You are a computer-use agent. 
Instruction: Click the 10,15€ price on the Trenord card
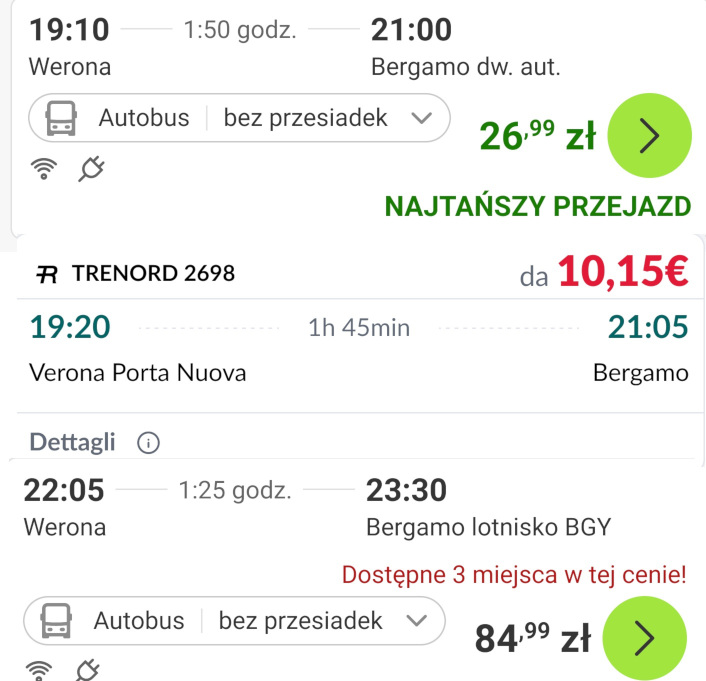(x=623, y=272)
